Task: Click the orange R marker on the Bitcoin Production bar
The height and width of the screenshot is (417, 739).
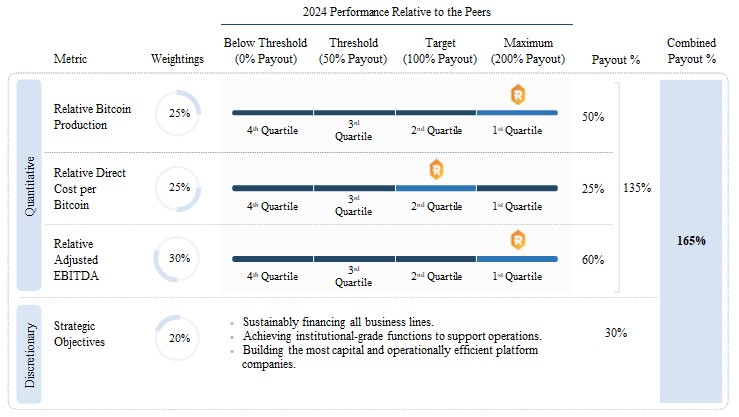Action: (x=517, y=96)
